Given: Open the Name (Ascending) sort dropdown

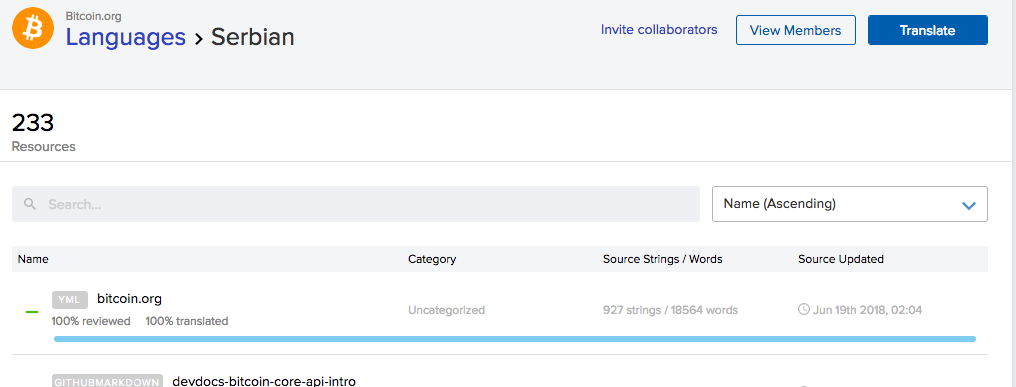Looking at the screenshot, I should [849, 204].
